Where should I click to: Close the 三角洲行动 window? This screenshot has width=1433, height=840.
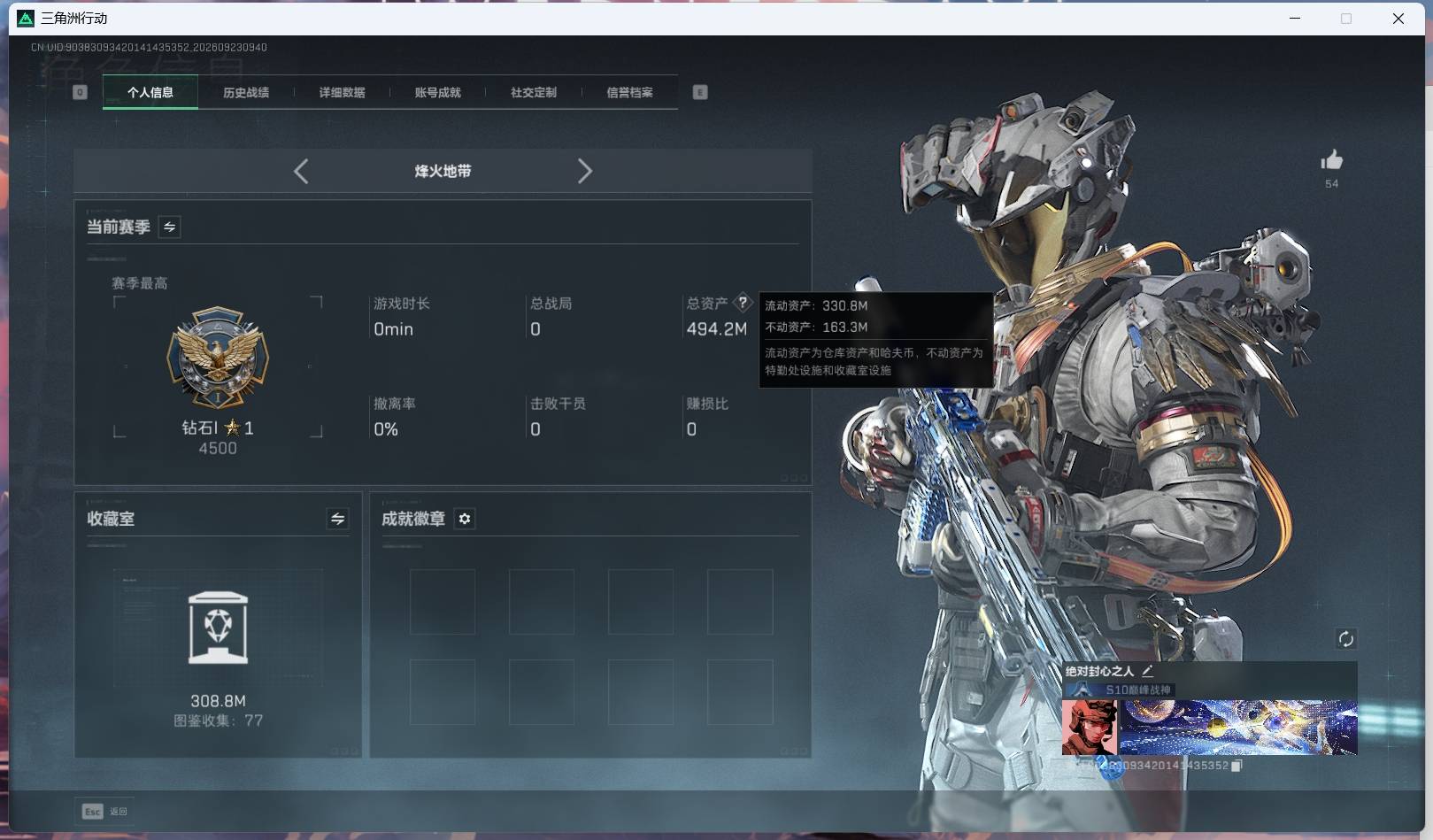pos(1398,18)
